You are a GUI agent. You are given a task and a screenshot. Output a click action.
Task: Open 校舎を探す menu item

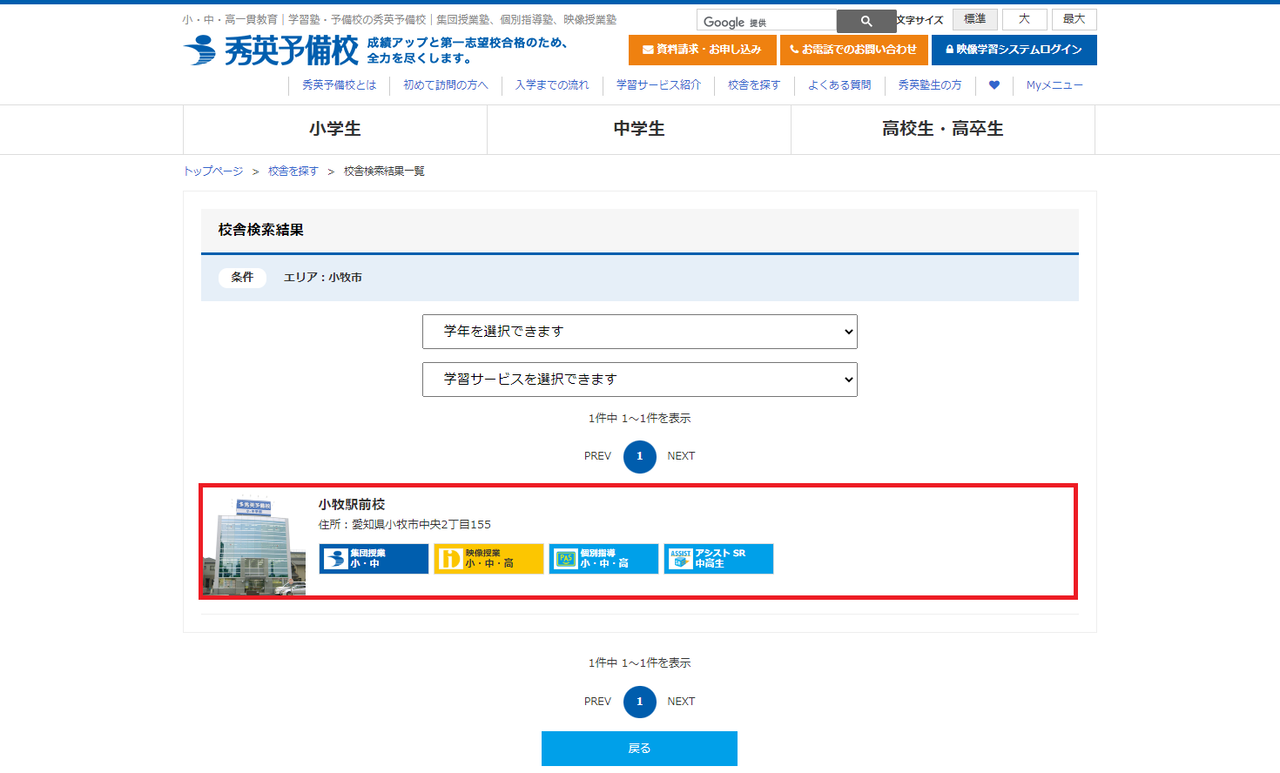pyautogui.click(x=754, y=85)
